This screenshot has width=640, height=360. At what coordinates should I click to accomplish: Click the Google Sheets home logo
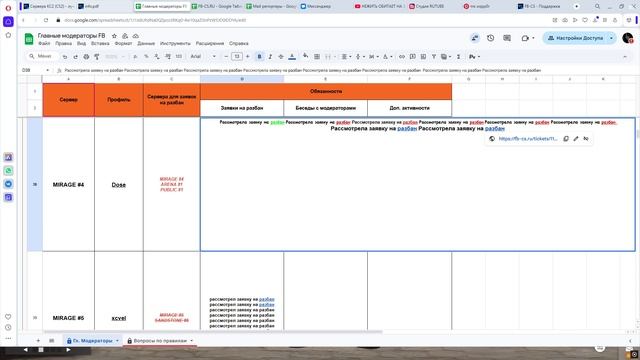[29, 39]
